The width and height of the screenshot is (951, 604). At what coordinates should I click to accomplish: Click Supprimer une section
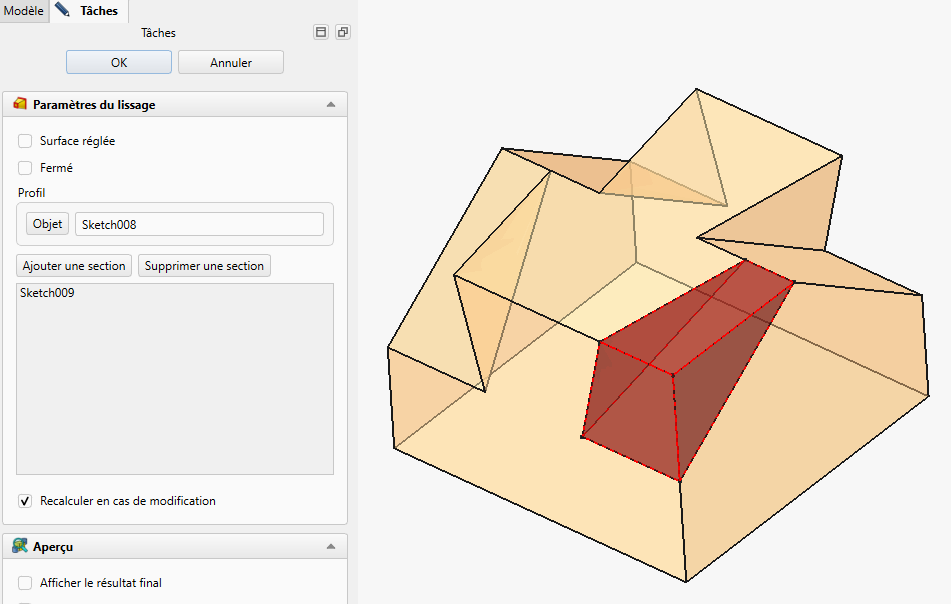[204, 266]
